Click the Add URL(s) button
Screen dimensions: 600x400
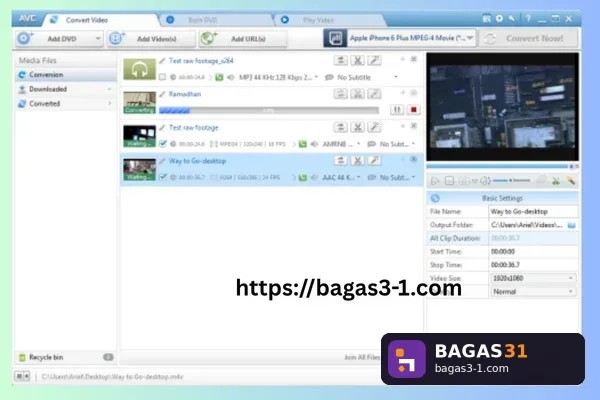pyautogui.click(x=243, y=39)
